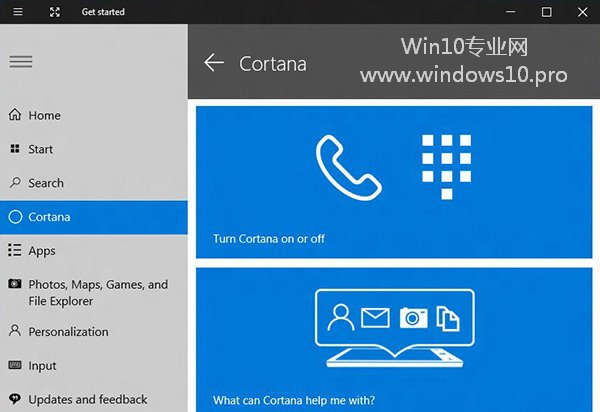Open the Home section
Viewport: 600px width, 412px height.
point(94,115)
